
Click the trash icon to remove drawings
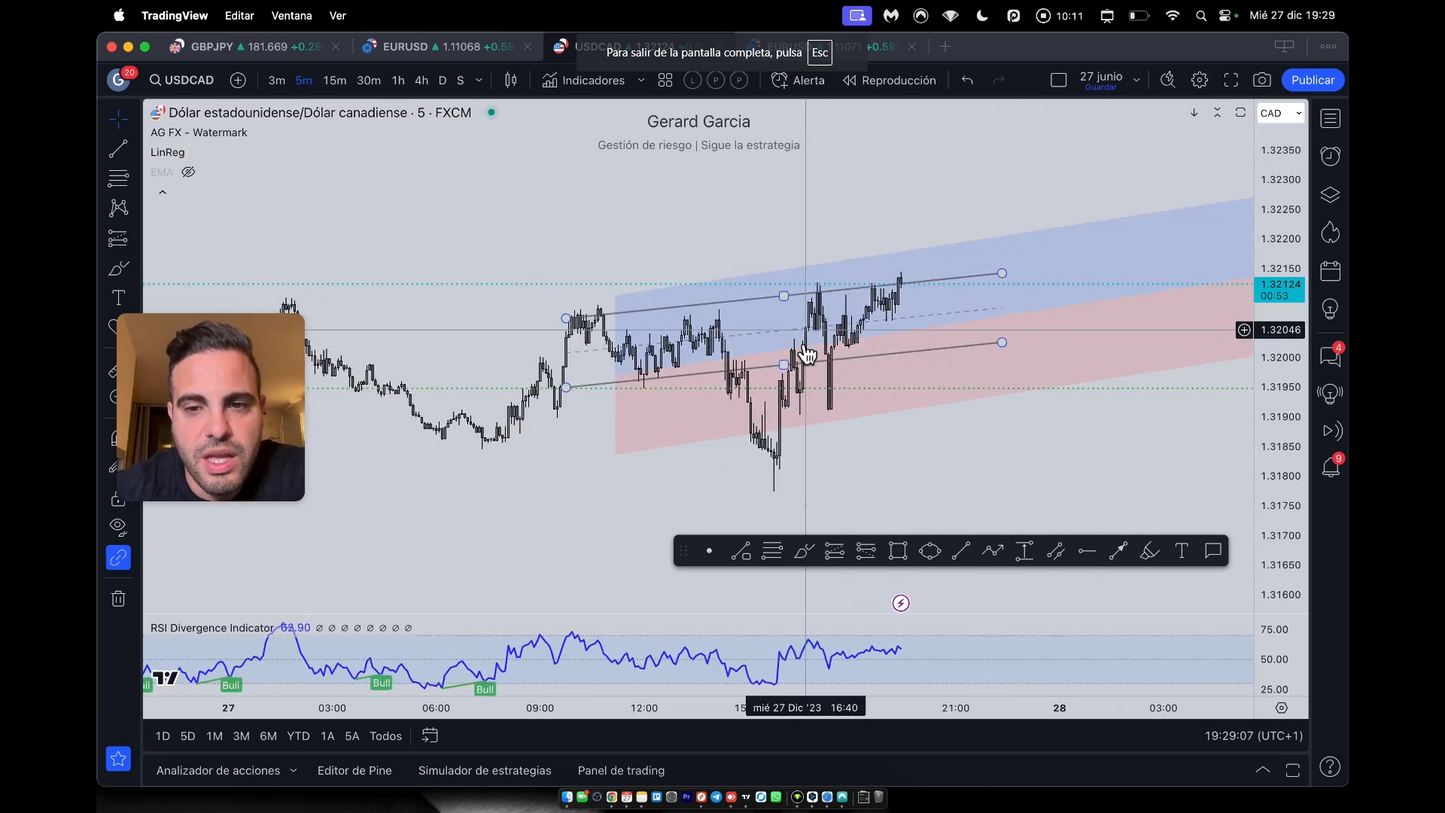click(118, 598)
